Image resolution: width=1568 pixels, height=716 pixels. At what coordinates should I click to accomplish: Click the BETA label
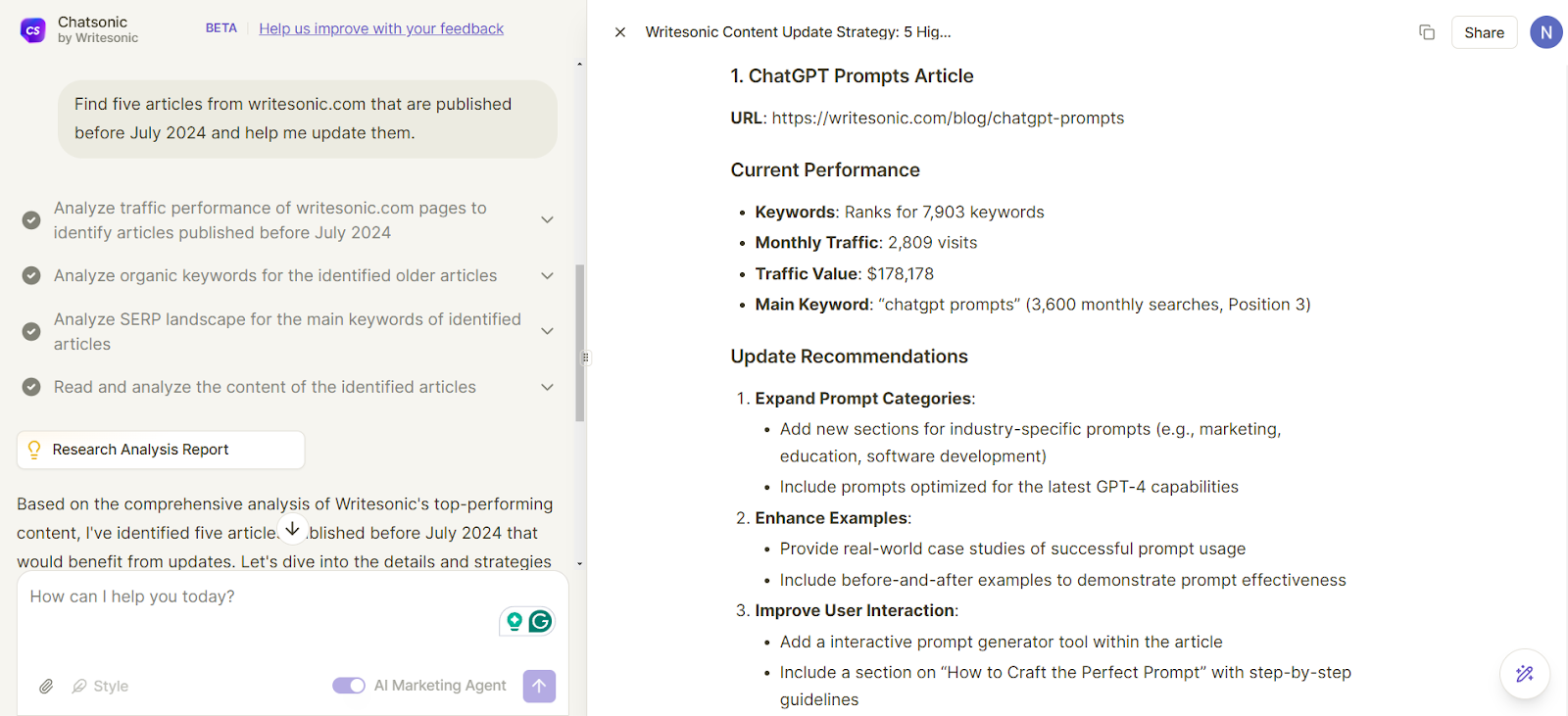click(x=221, y=28)
